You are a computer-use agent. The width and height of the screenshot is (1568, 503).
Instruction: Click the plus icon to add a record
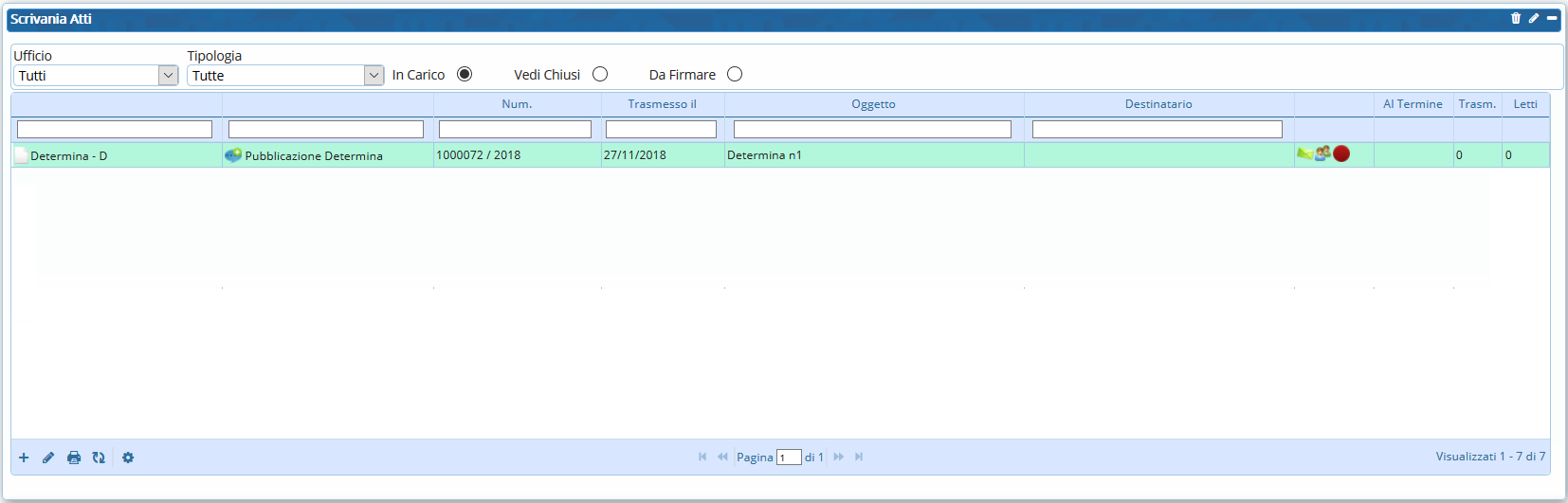click(x=24, y=458)
